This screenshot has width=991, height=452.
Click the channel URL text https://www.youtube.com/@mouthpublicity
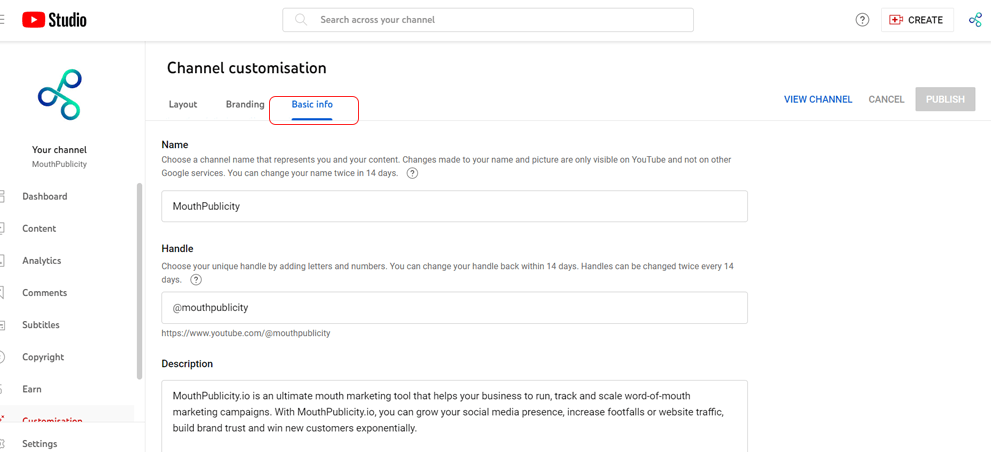[x=246, y=333]
